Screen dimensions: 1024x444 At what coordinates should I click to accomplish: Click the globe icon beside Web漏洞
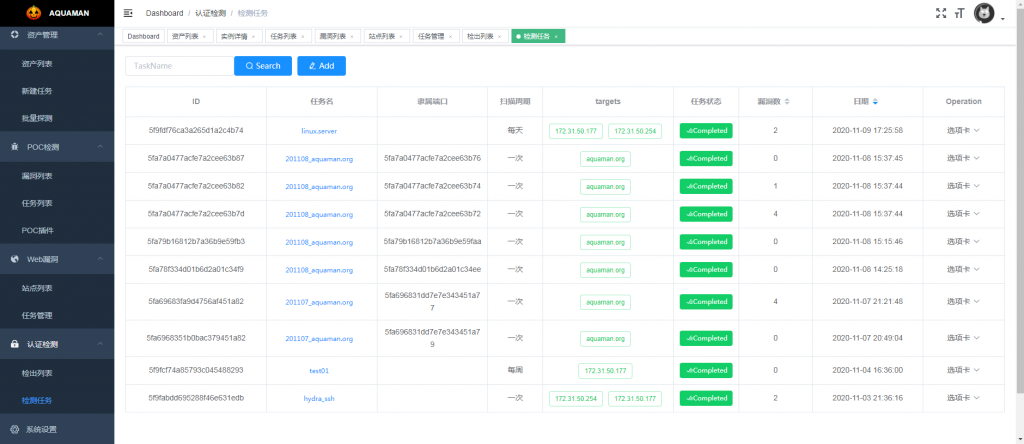coord(15,259)
